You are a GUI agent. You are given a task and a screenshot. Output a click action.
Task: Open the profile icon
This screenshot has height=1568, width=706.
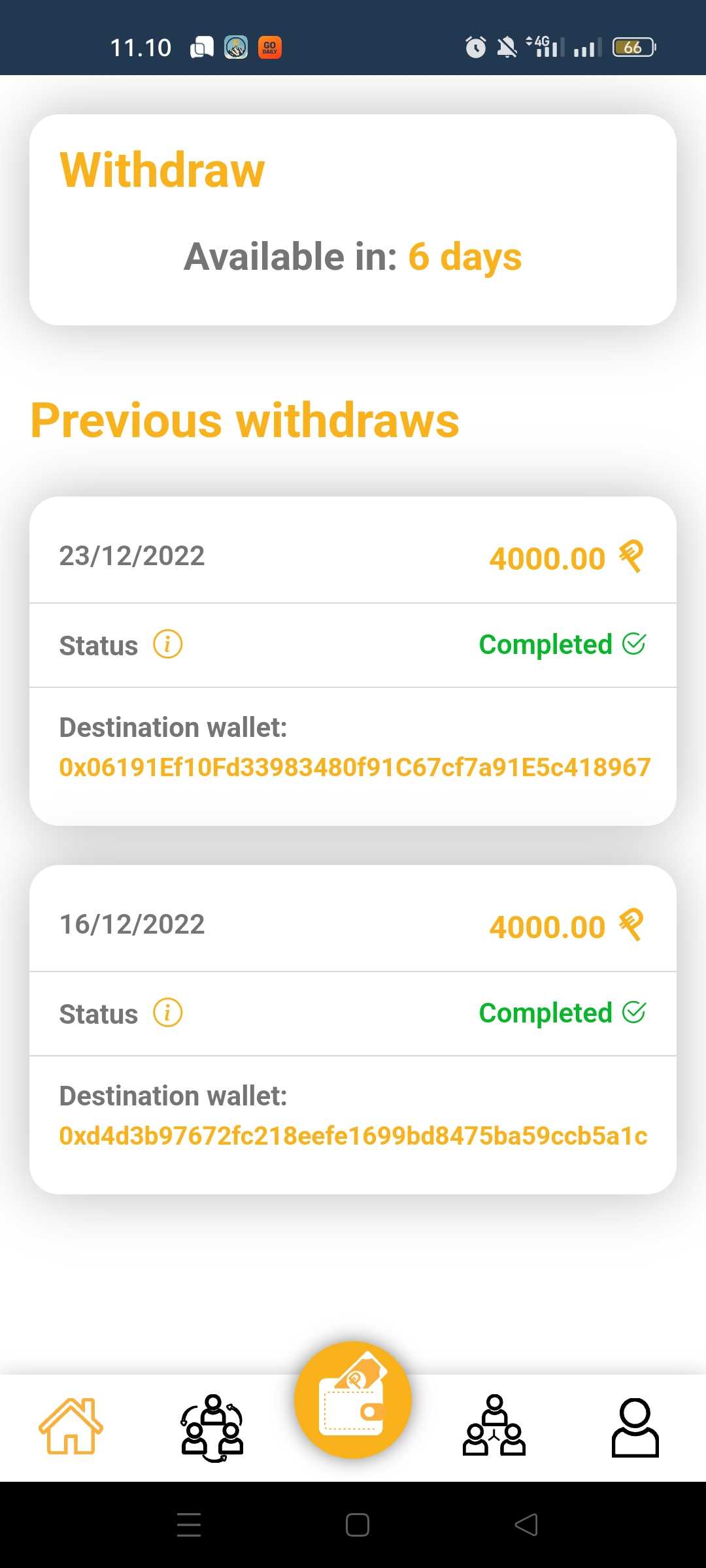click(635, 1427)
